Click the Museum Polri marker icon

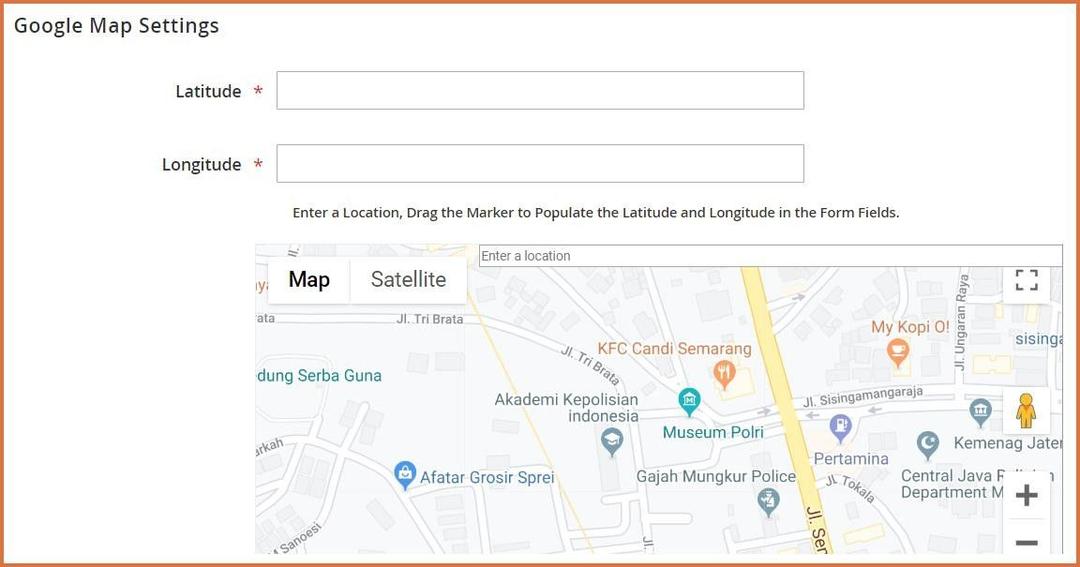click(x=689, y=402)
